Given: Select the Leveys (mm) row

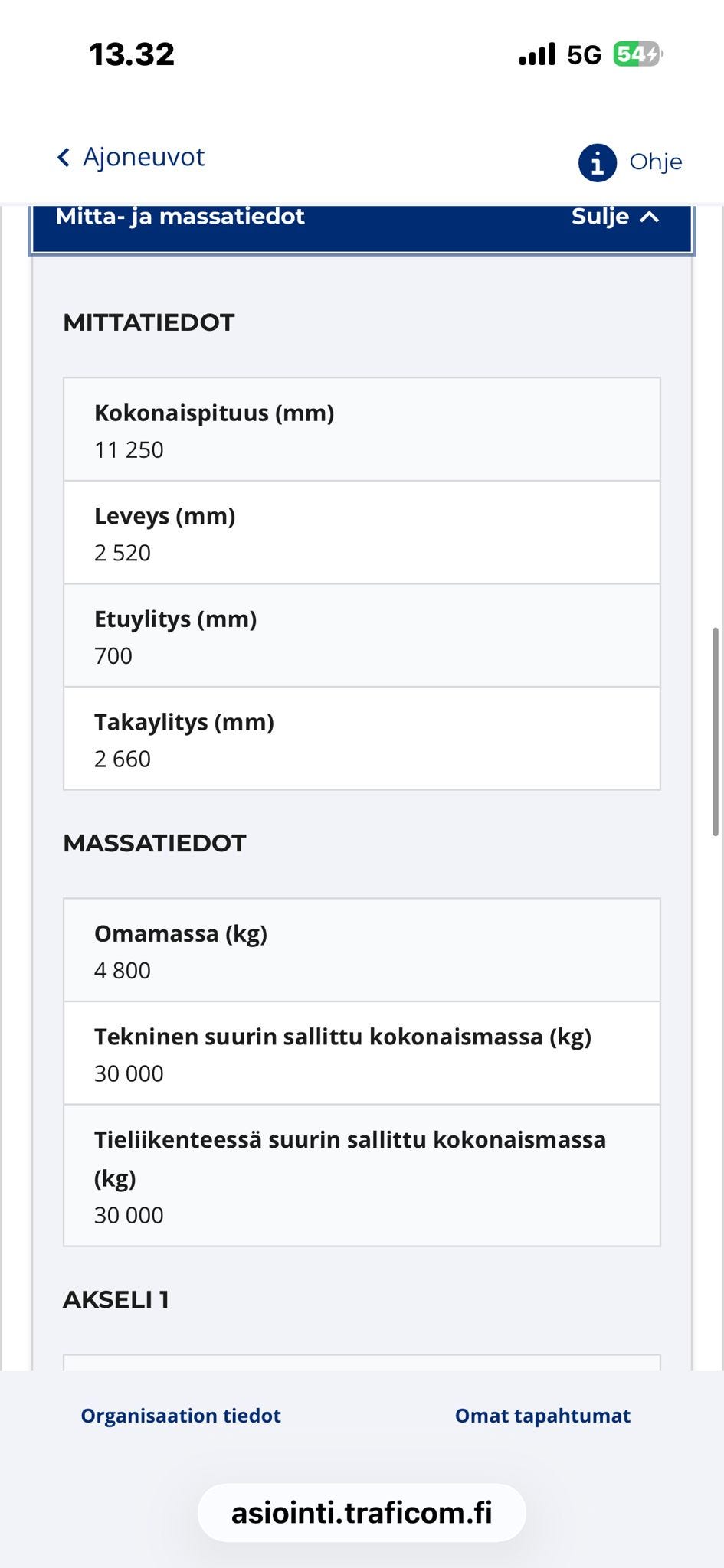Looking at the screenshot, I should [362, 533].
